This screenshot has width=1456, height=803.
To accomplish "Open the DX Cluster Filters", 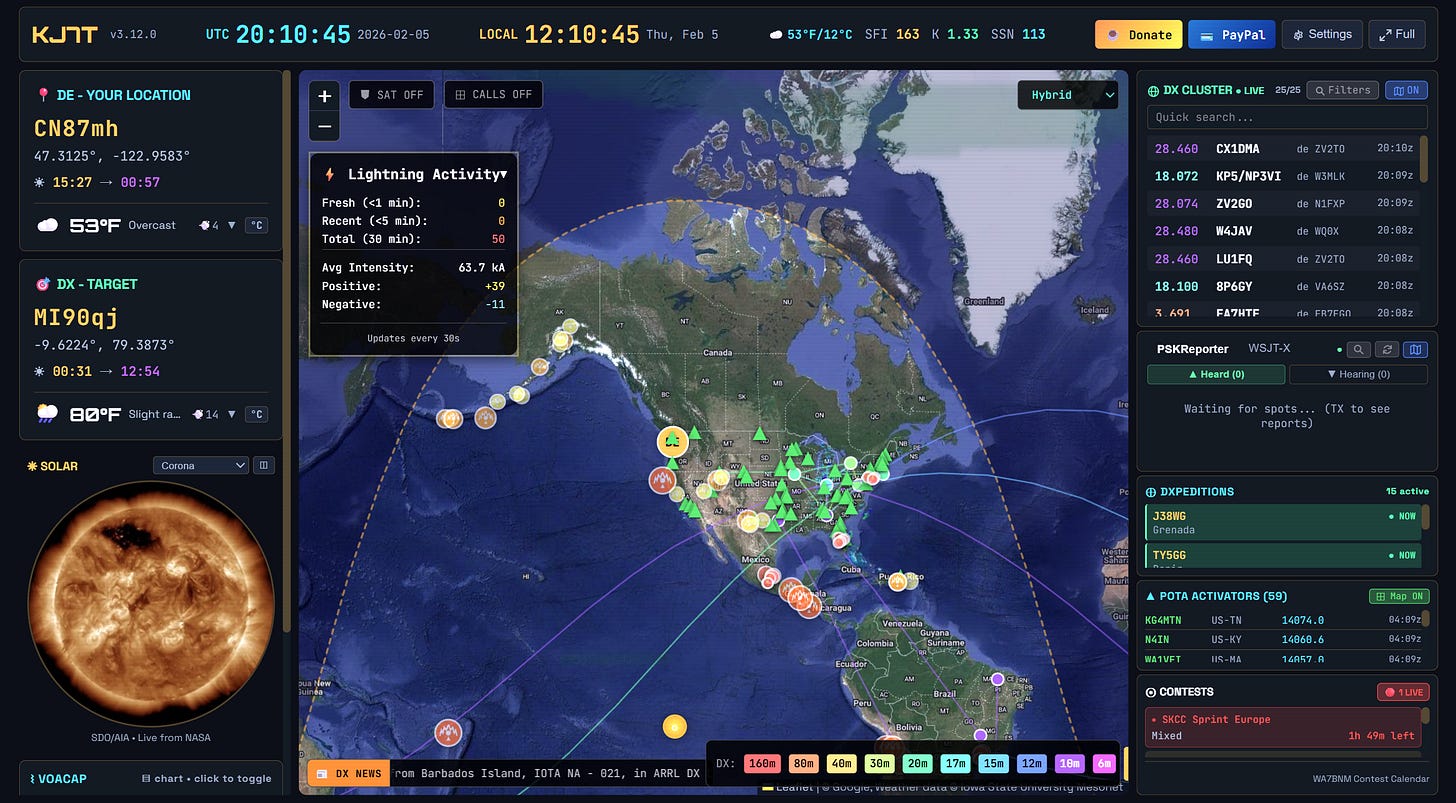I will (x=1343, y=90).
